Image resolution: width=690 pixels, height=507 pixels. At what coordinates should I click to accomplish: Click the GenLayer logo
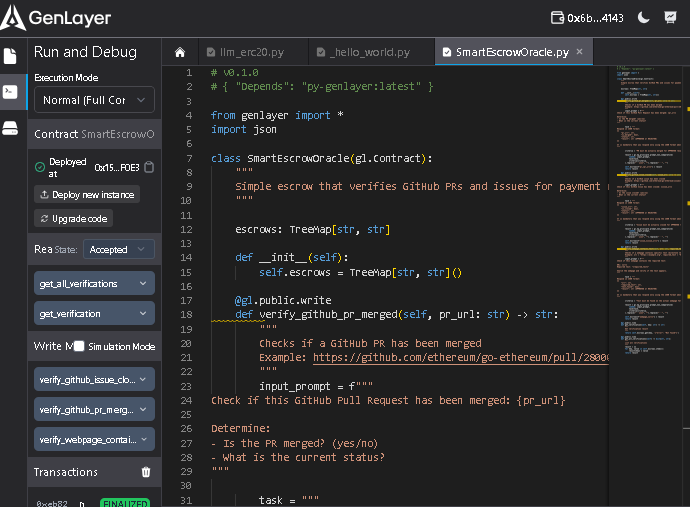56,18
